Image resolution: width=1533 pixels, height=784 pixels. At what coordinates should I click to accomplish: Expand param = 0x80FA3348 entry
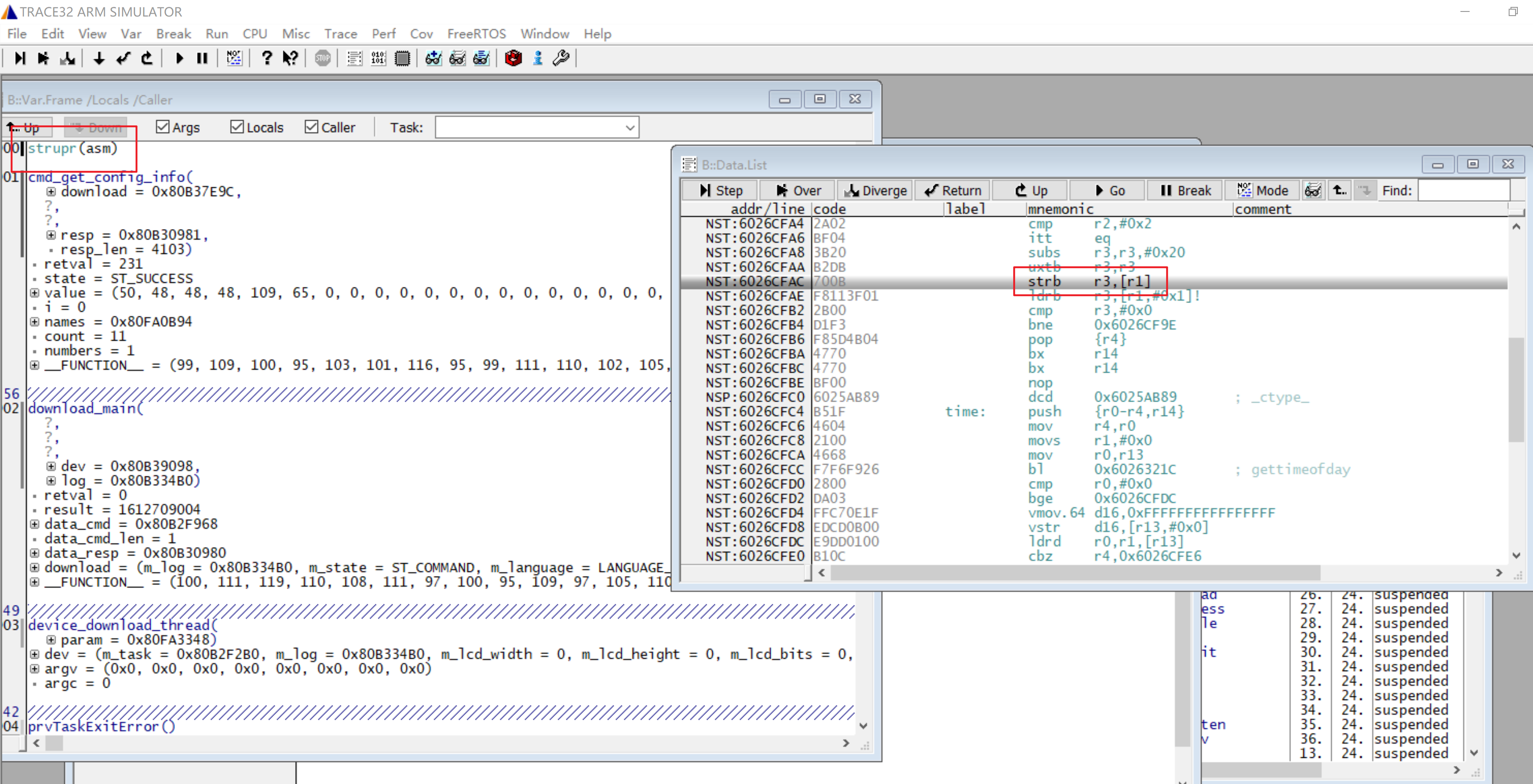click(x=51, y=640)
